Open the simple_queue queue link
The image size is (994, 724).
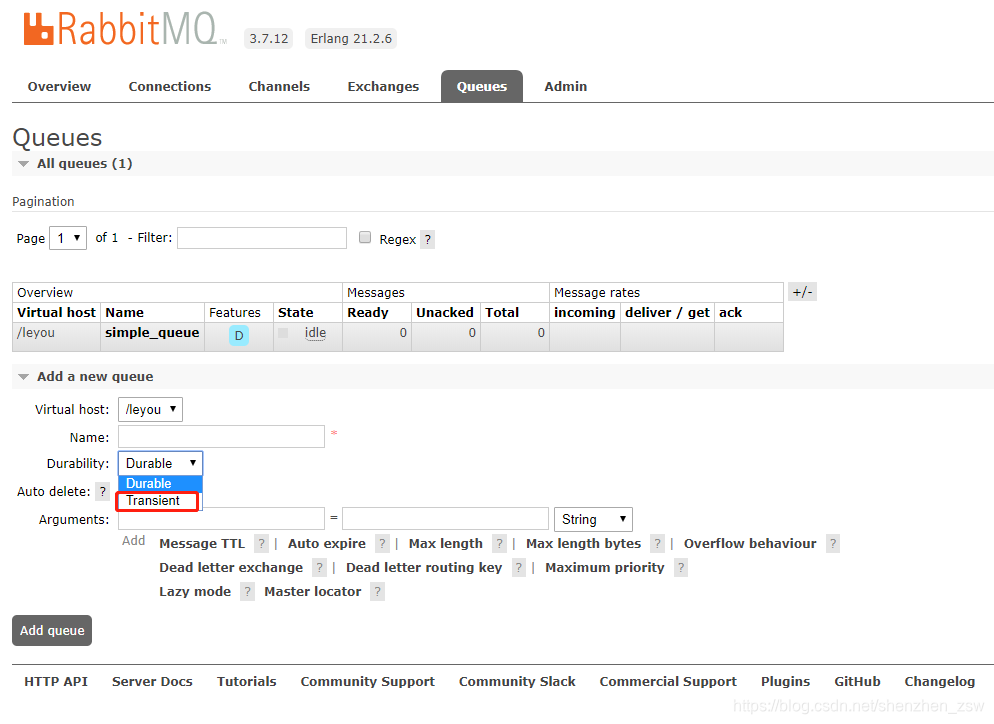pos(152,333)
